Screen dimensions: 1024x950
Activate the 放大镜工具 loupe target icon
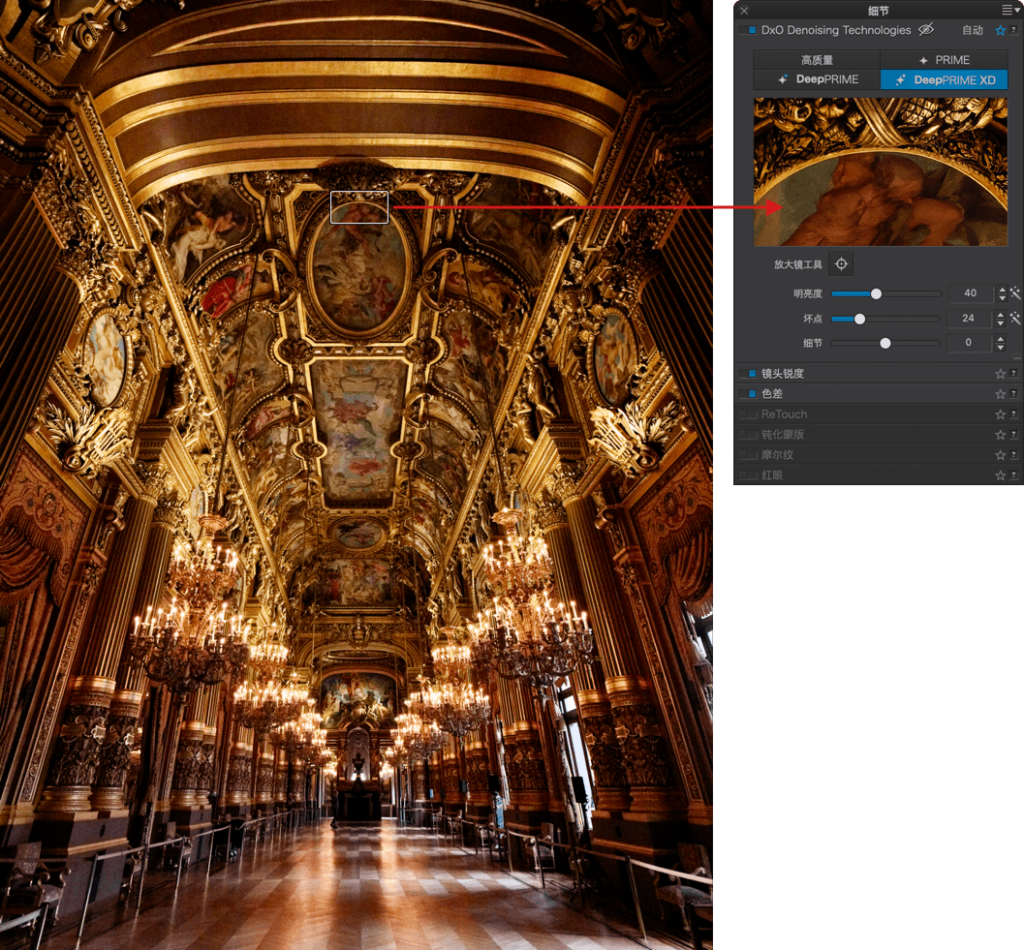coord(841,264)
